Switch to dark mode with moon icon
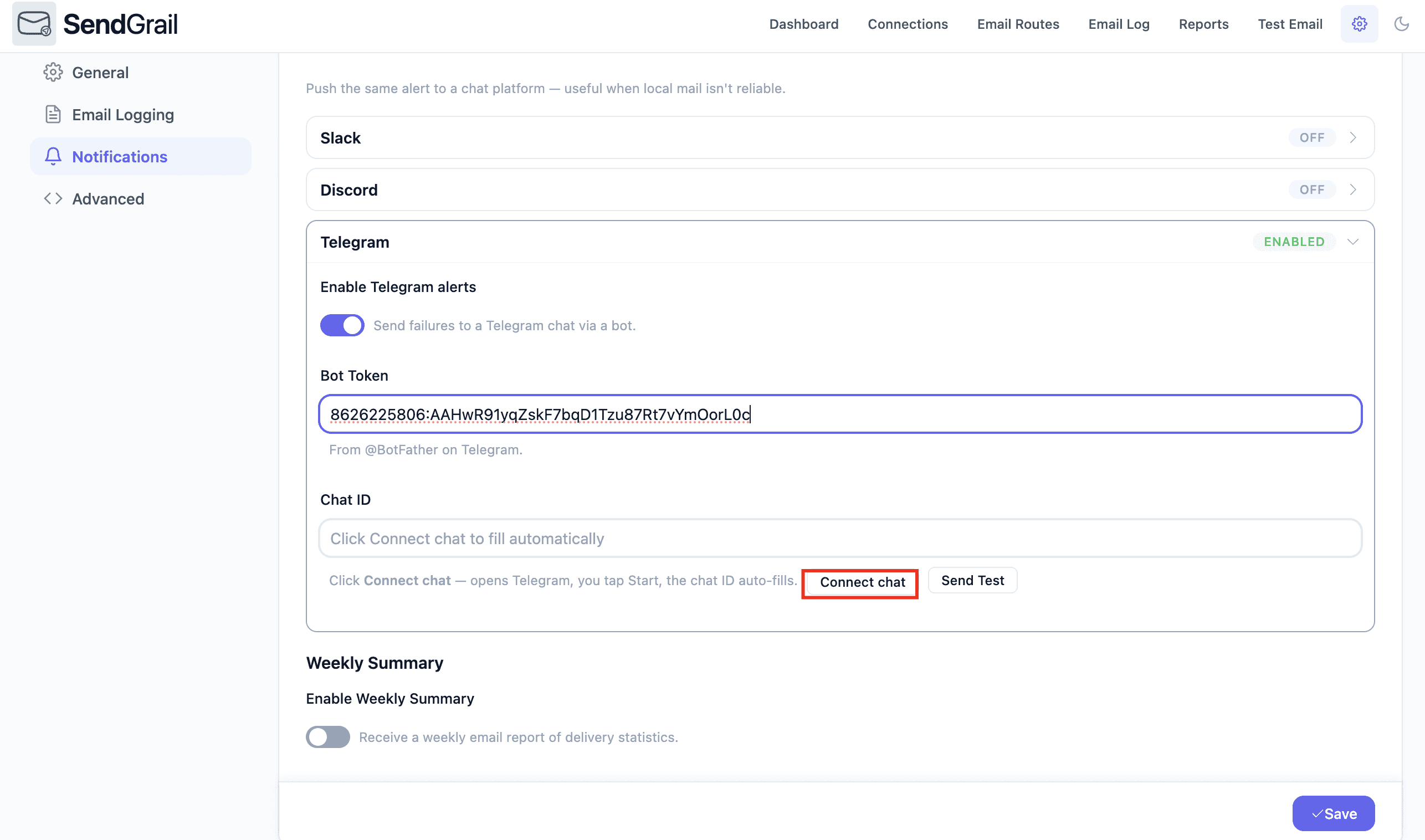Image resolution: width=1425 pixels, height=840 pixels. coord(1401,24)
